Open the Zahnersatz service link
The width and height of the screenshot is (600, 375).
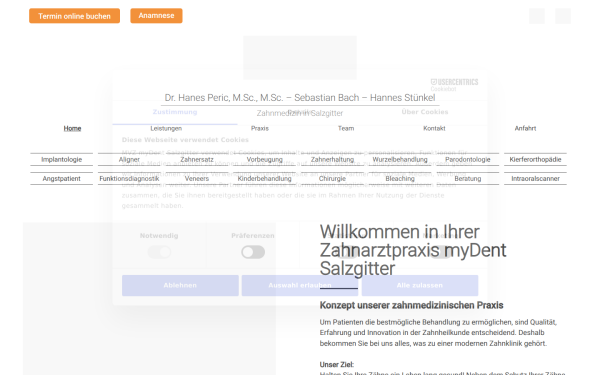[x=197, y=160]
